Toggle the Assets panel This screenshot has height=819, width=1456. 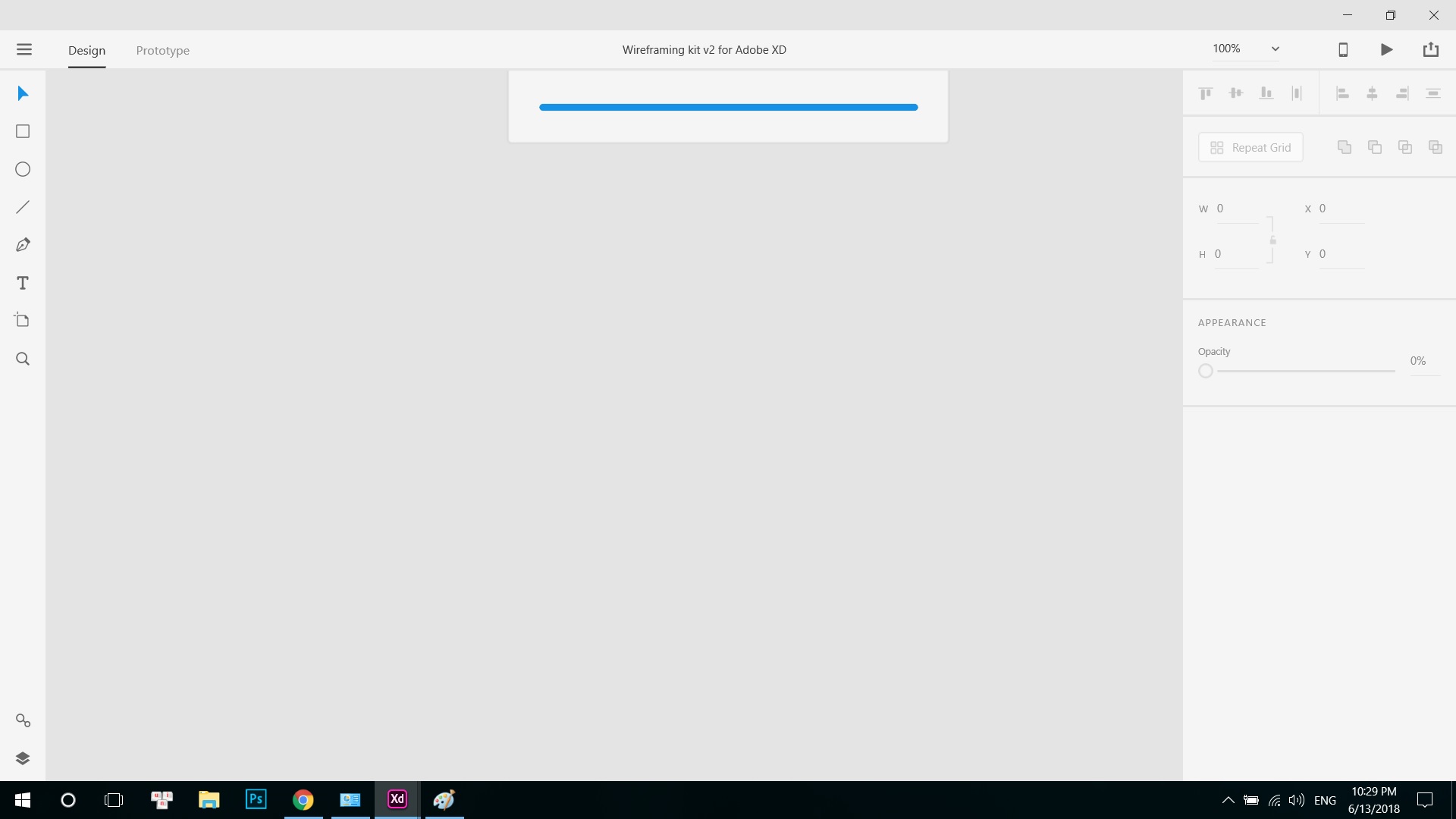[x=22, y=720]
